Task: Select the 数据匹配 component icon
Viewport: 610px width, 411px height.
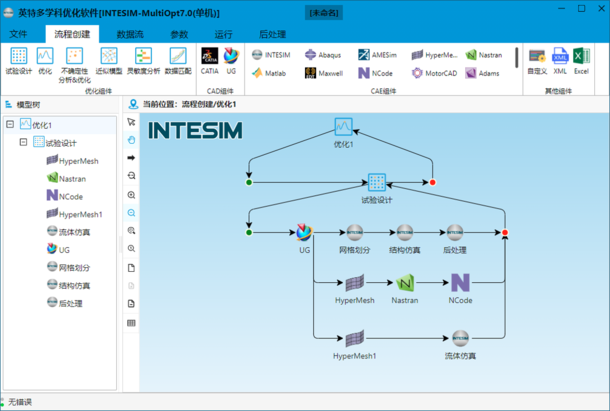Action: click(178, 60)
